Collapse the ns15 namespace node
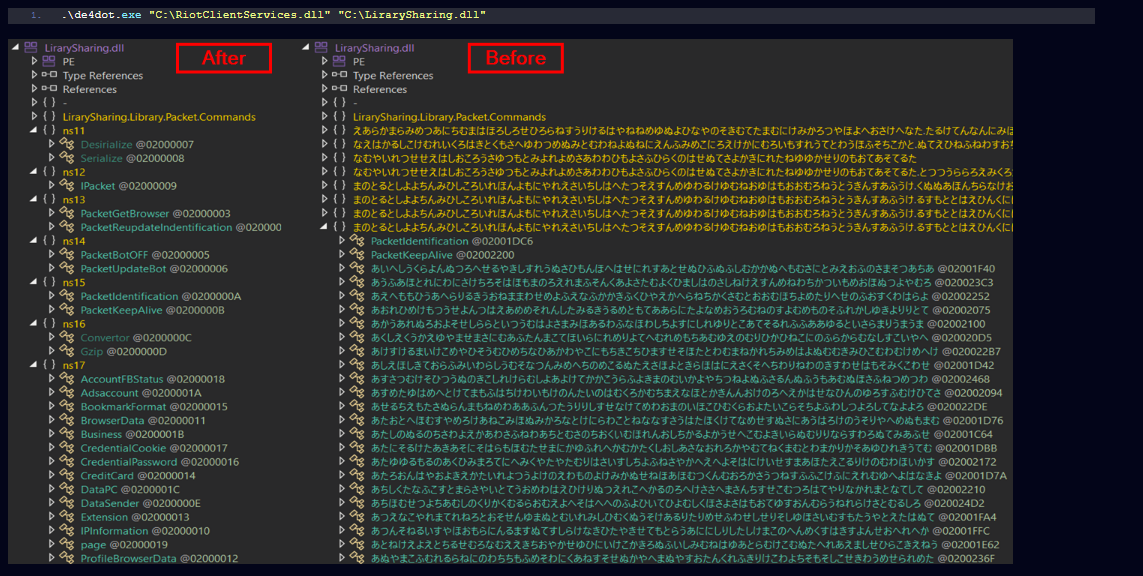This screenshot has height=576, width=1143. tap(34, 283)
